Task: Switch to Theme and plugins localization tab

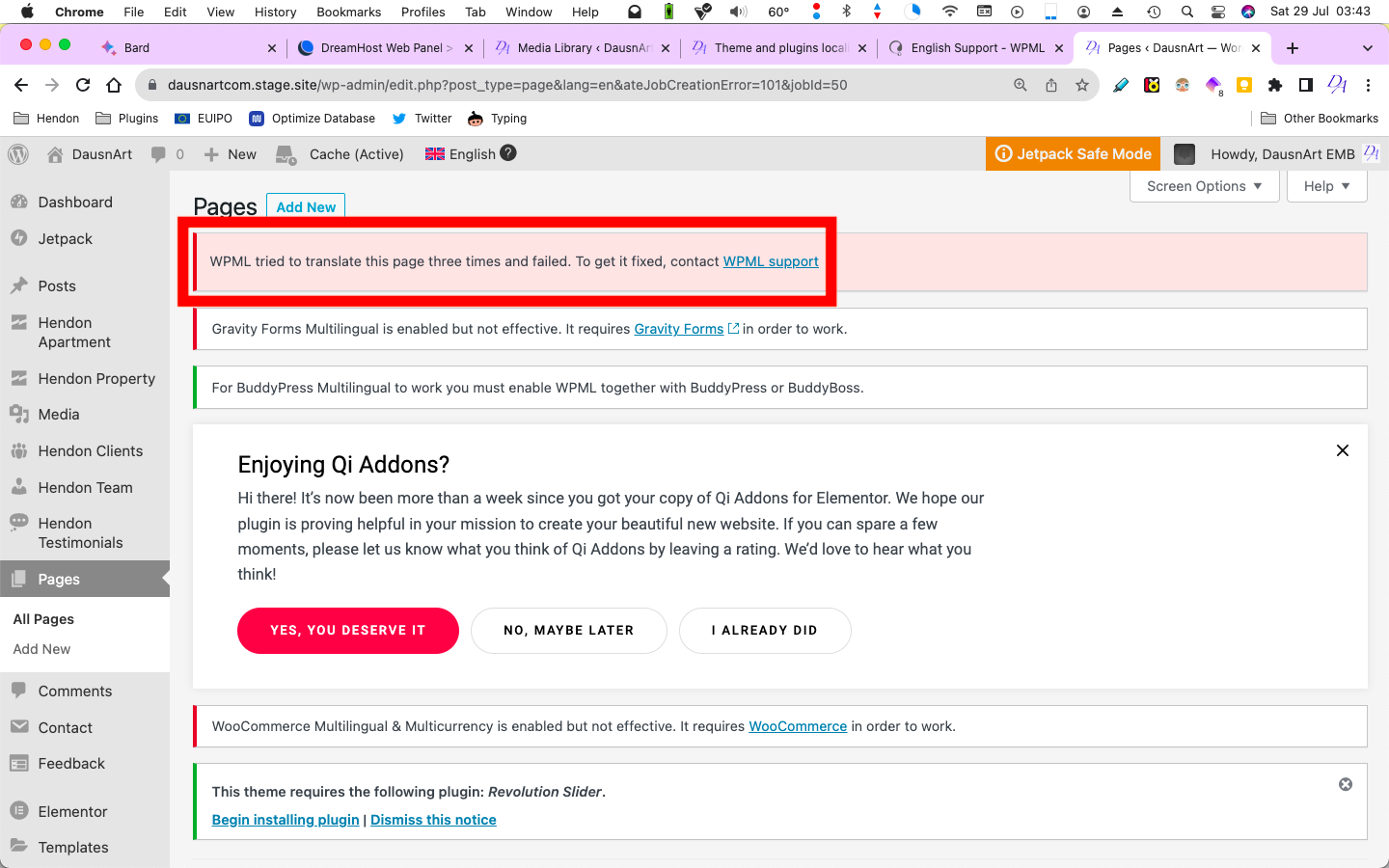Action: pos(779,47)
